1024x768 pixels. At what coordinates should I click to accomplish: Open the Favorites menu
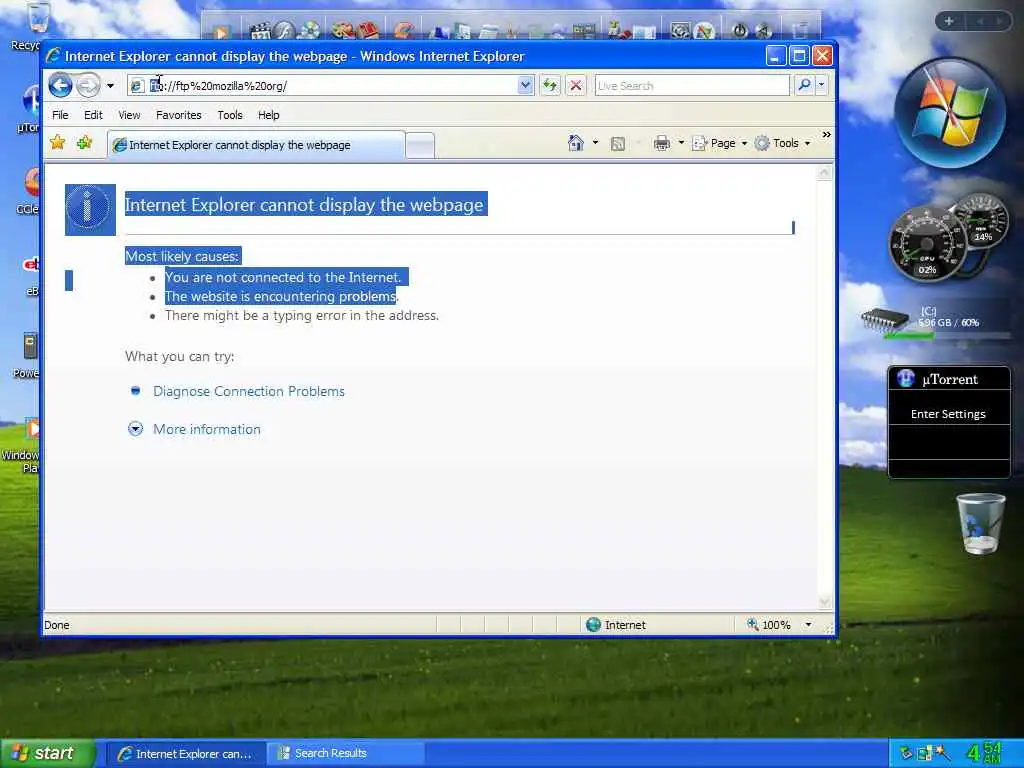point(178,115)
